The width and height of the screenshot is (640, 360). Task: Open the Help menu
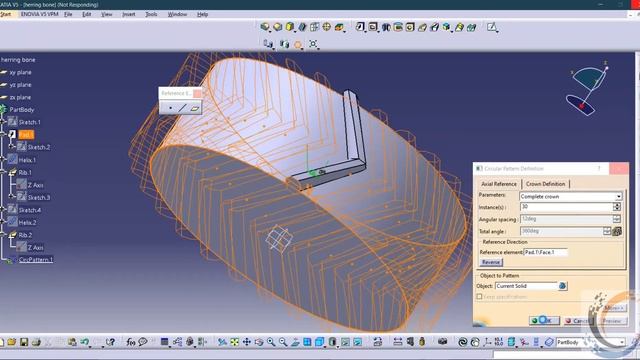pos(202,14)
